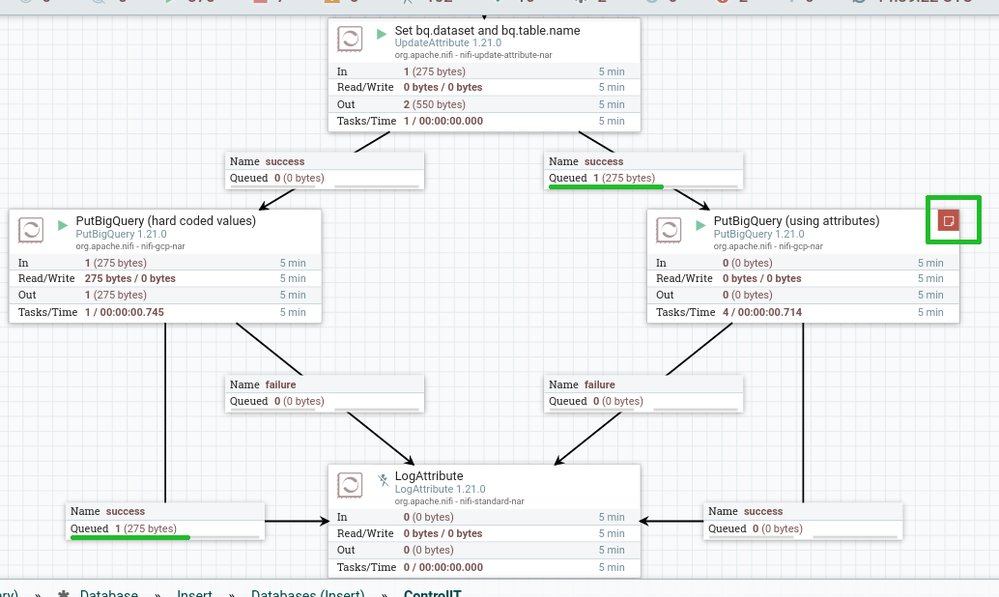The image size is (999, 597).
Task: Open the Database breadcrumb
Action: tap(109, 593)
